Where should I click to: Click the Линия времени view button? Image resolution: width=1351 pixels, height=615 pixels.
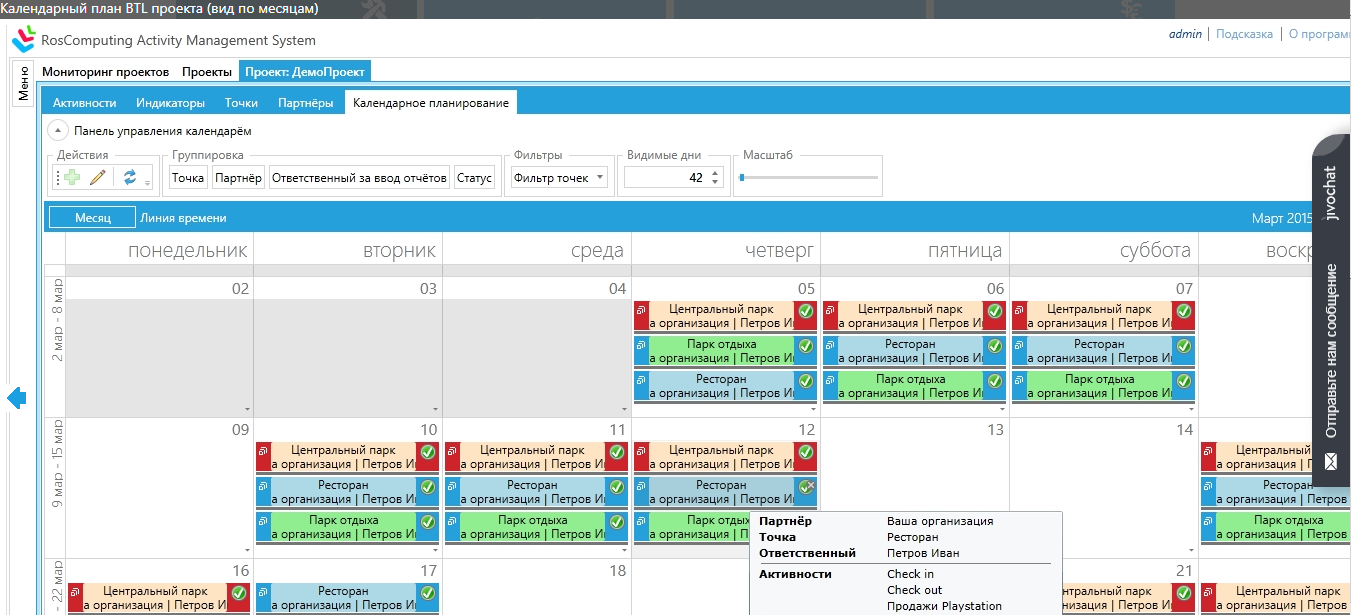[x=185, y=216]
